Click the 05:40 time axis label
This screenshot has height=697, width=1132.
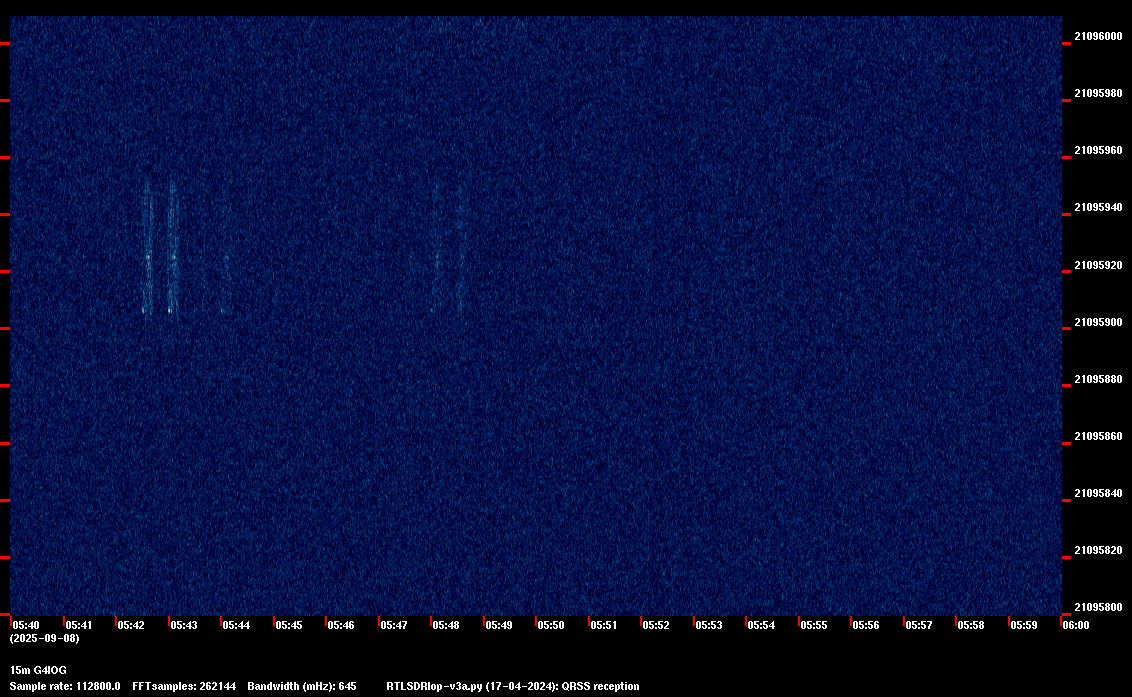coord(26,625)
